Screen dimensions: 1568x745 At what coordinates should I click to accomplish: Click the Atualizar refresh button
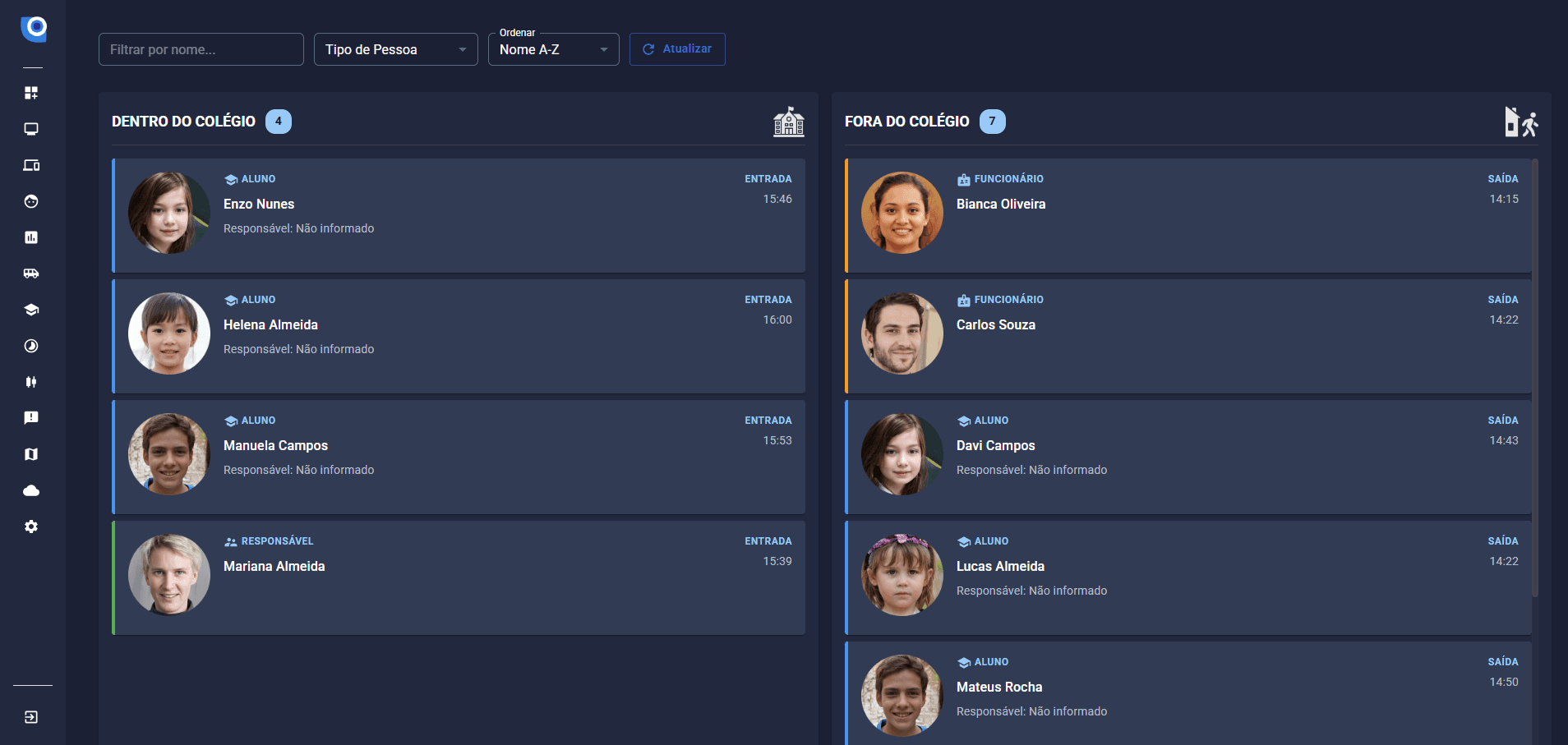point(677,49)
